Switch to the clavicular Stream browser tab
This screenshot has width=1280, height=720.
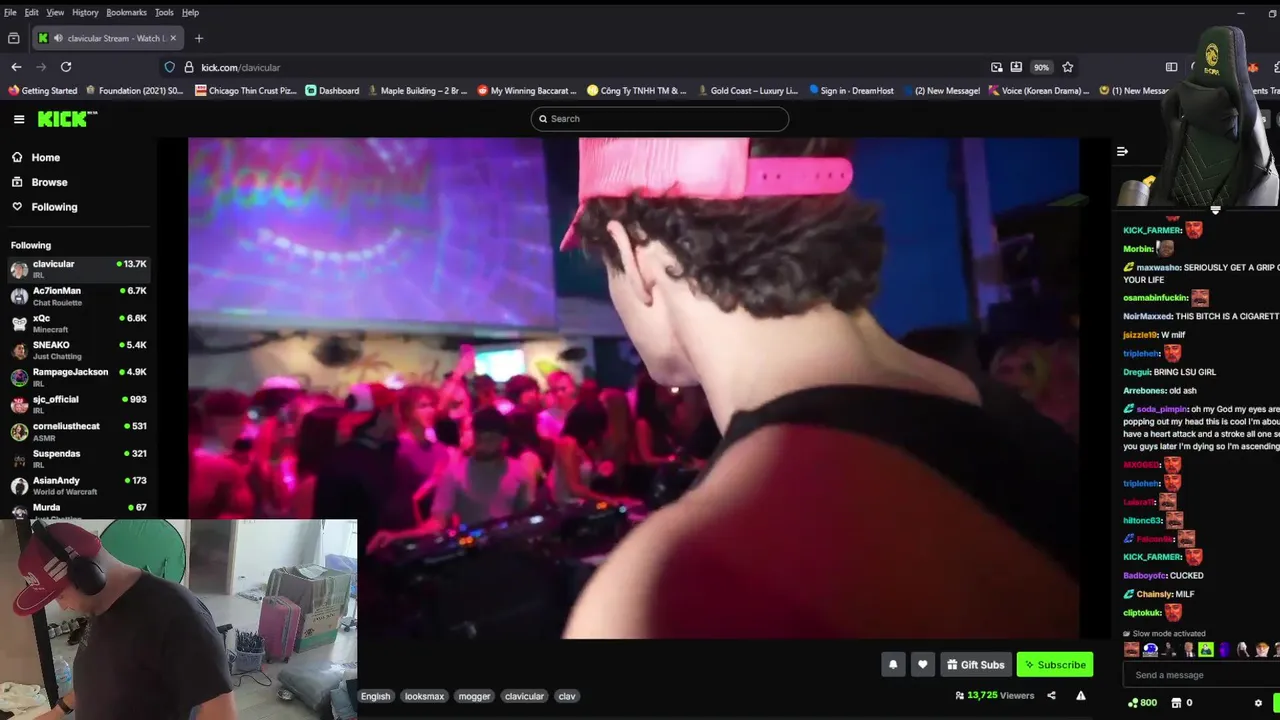coord(108,38)
